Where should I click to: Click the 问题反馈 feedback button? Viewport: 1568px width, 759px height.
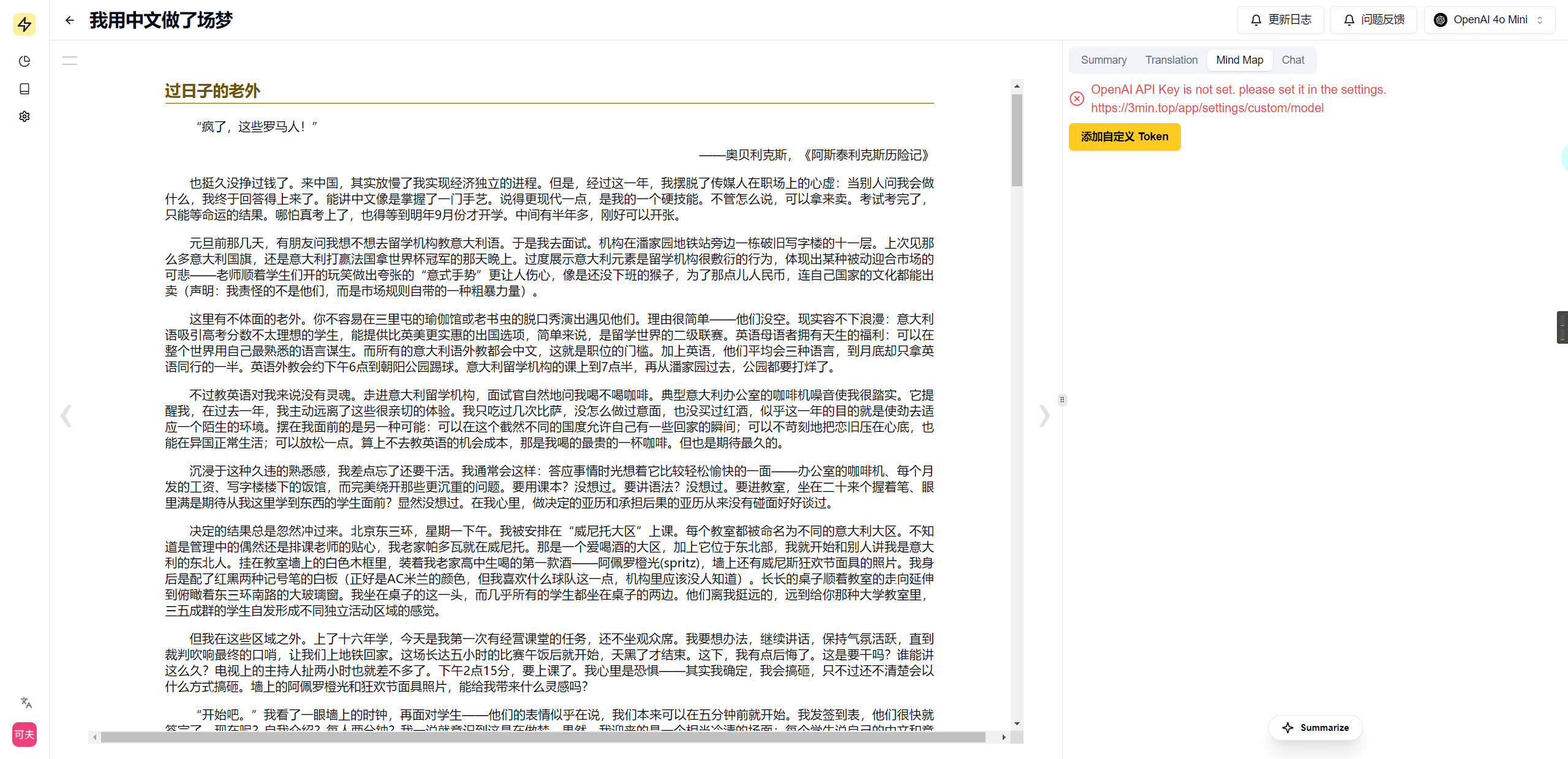(x=1373, y=20)
